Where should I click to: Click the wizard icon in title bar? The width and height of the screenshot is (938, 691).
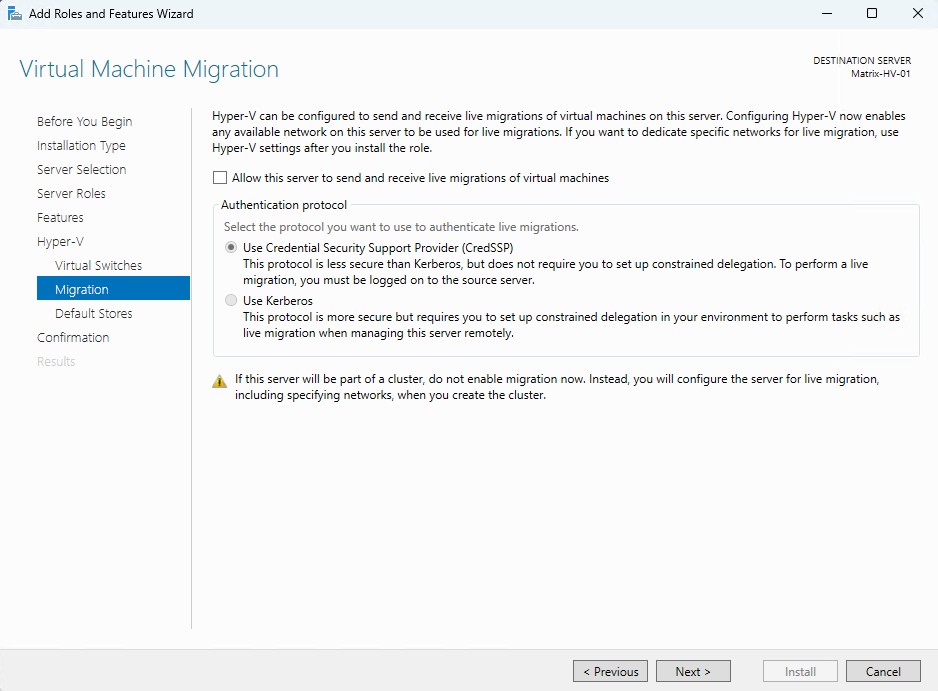pos(14,13)
